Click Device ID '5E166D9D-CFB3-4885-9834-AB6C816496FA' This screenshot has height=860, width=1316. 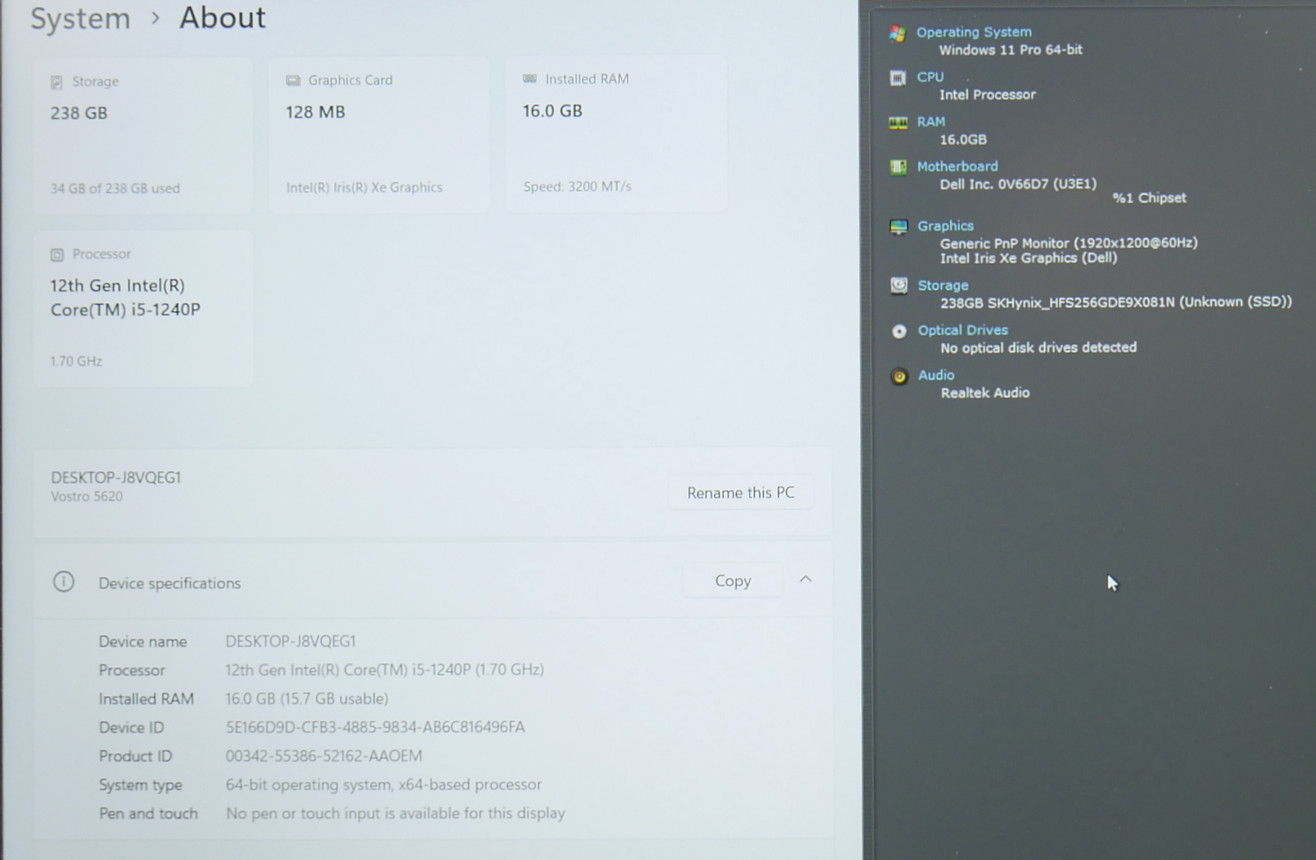tap(375, 727)
